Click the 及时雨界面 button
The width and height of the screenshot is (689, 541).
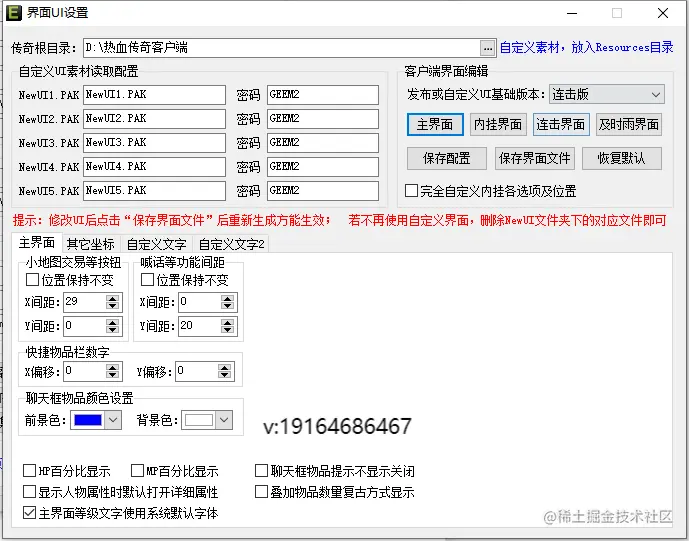coord(629,125)
